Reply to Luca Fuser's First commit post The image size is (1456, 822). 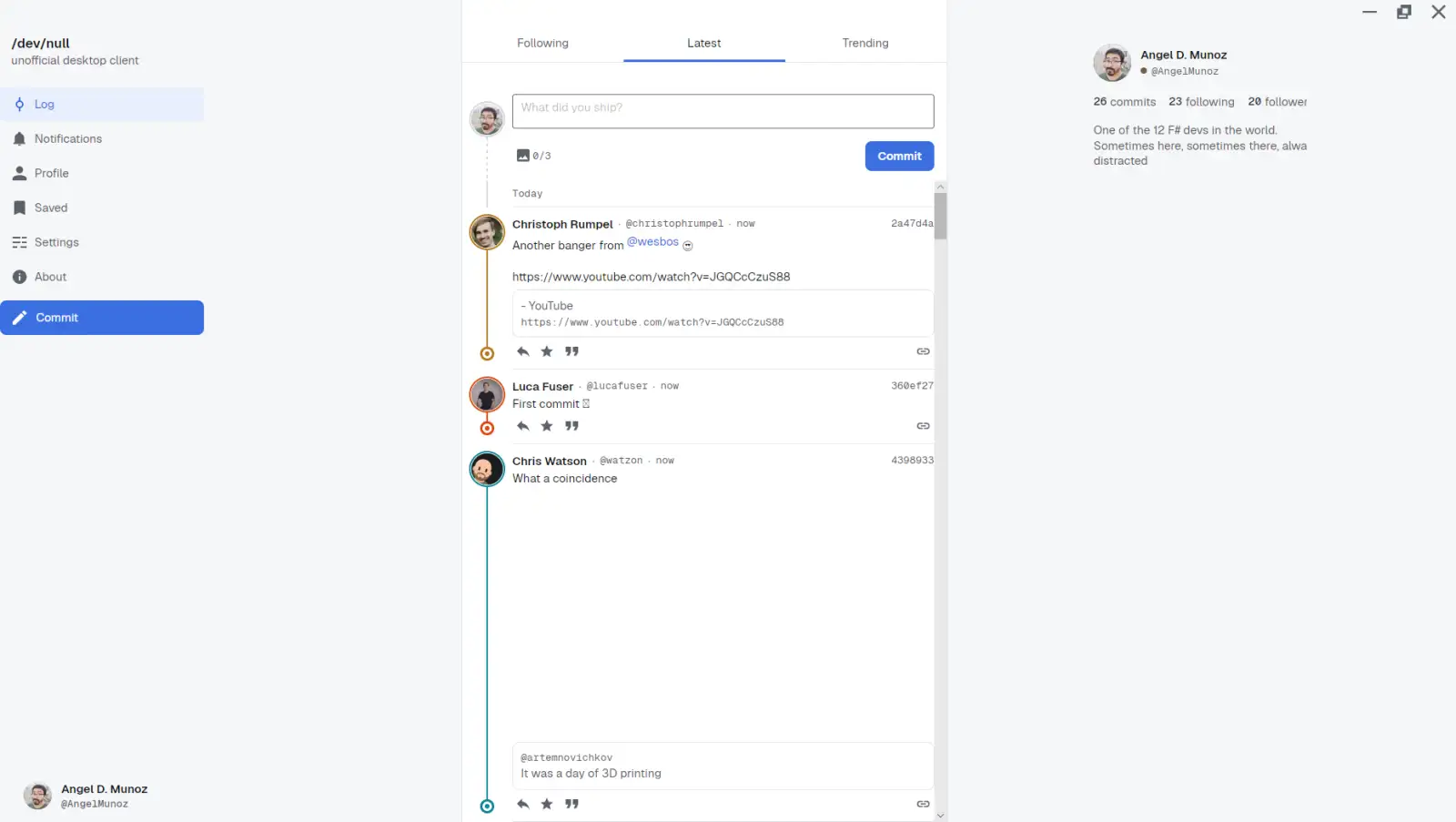click(523, 426)
